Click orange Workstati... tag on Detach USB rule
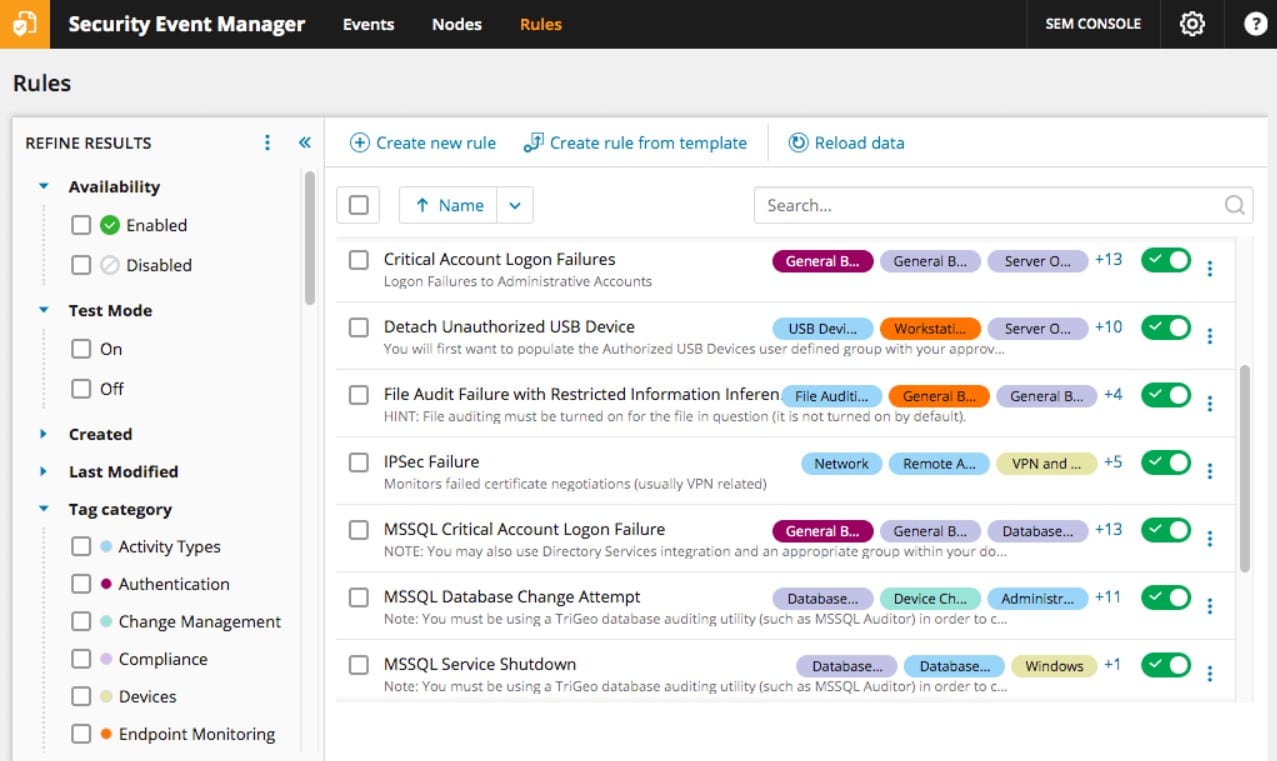Viewport: 1277px width, 761px height. pos(930,329)
